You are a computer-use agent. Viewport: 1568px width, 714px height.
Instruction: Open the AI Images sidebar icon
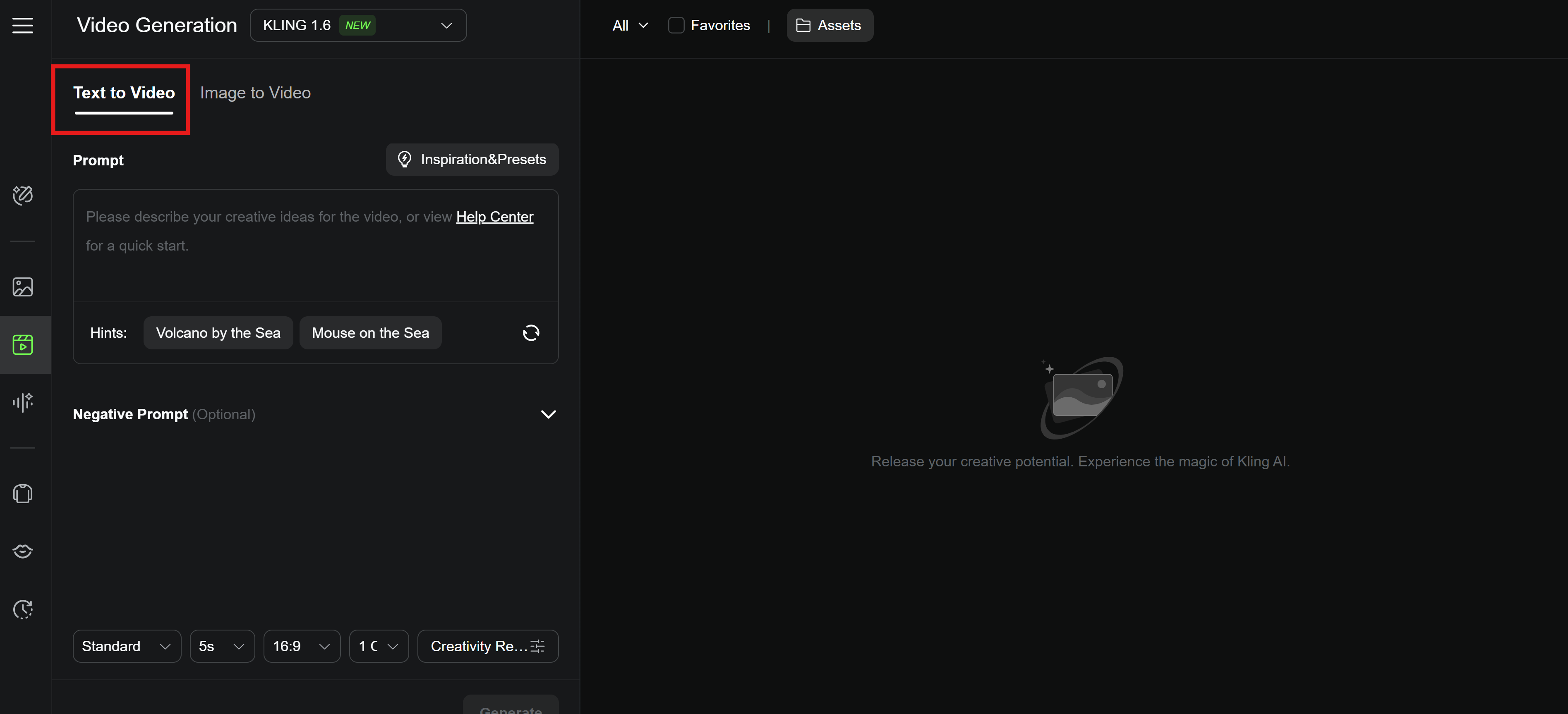[22, 287]
